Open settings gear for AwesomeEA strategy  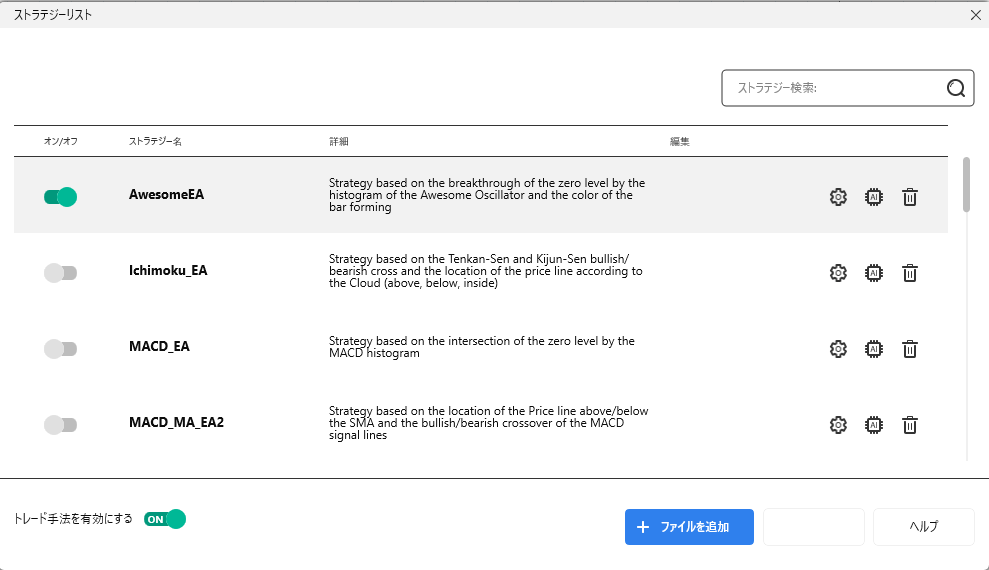[838, 197]
